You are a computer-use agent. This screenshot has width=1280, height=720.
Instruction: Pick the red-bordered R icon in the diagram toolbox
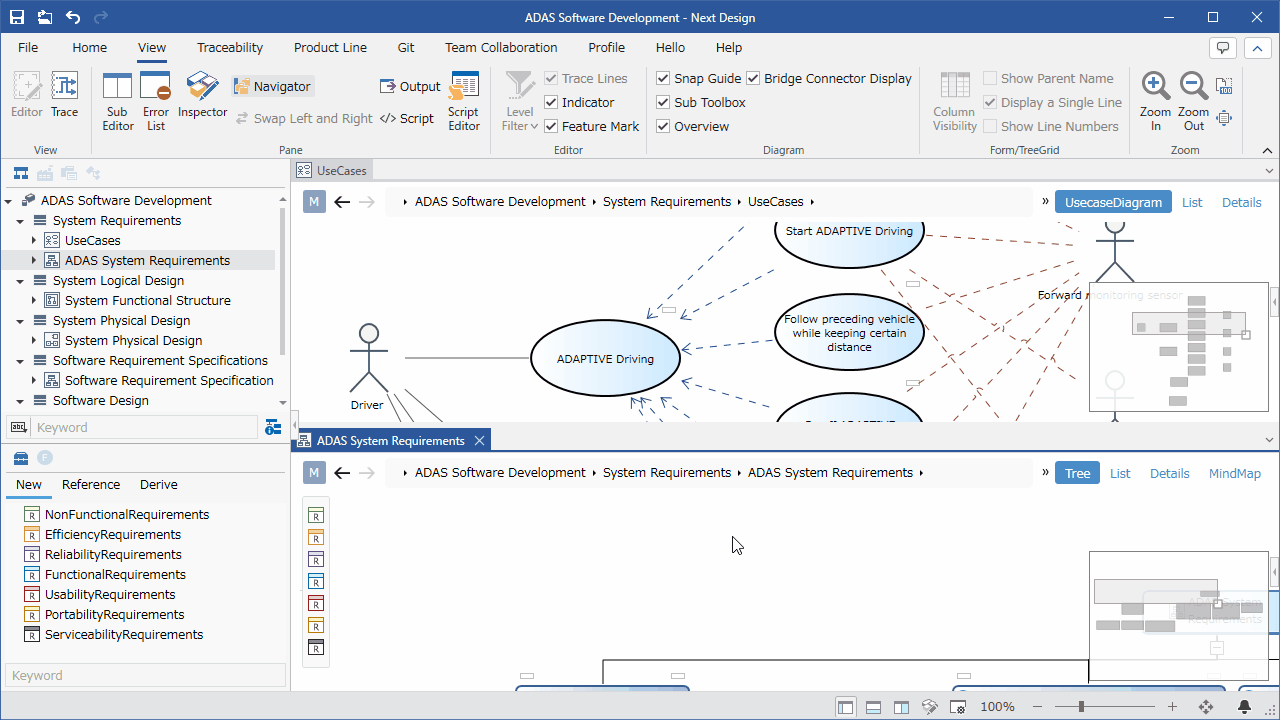(x=315, y=603)
